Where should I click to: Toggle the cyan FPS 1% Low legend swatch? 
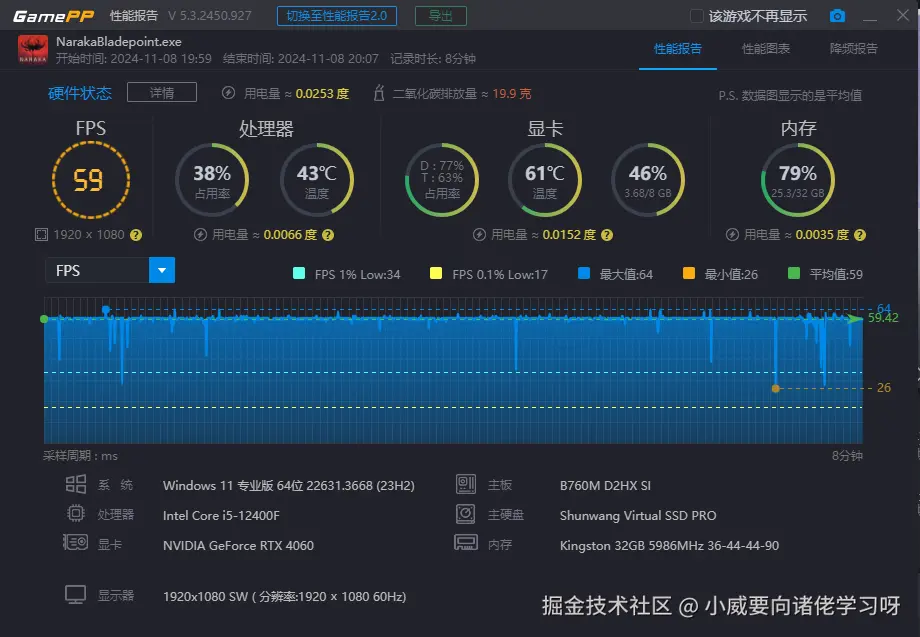click(299, 273)
